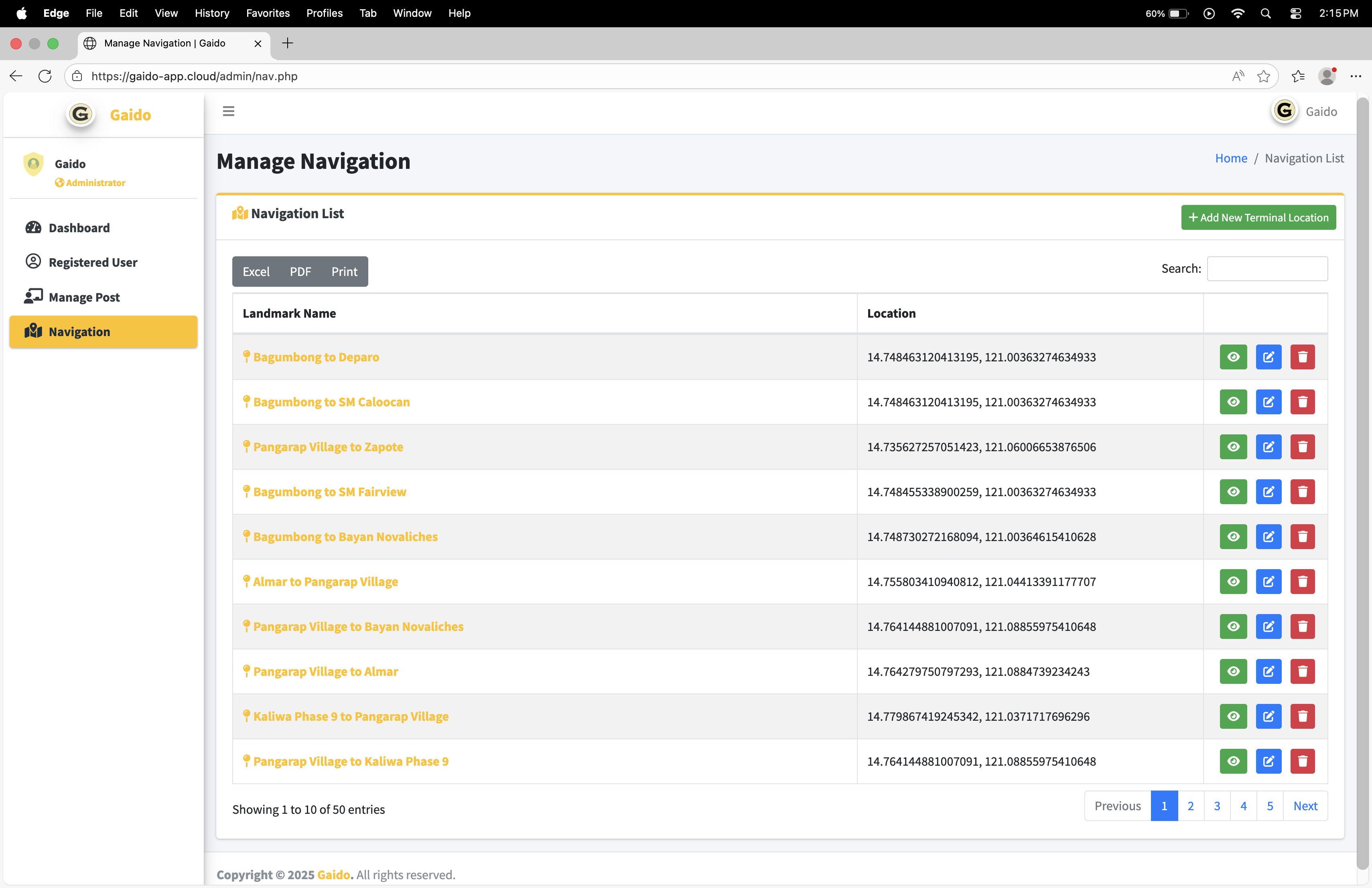The width and height of the screenshot is (1372, 888).
Task: Edit the Bagumbong to Deparo entry
Action: [x=1268, y=357]
